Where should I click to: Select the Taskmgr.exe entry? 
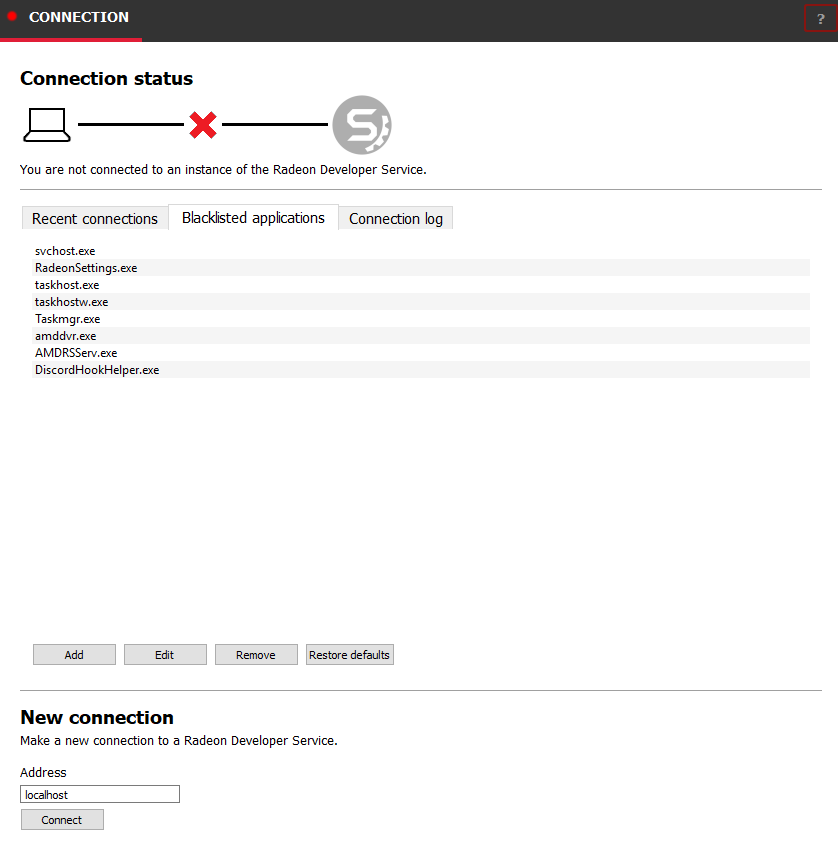point(67,319)
